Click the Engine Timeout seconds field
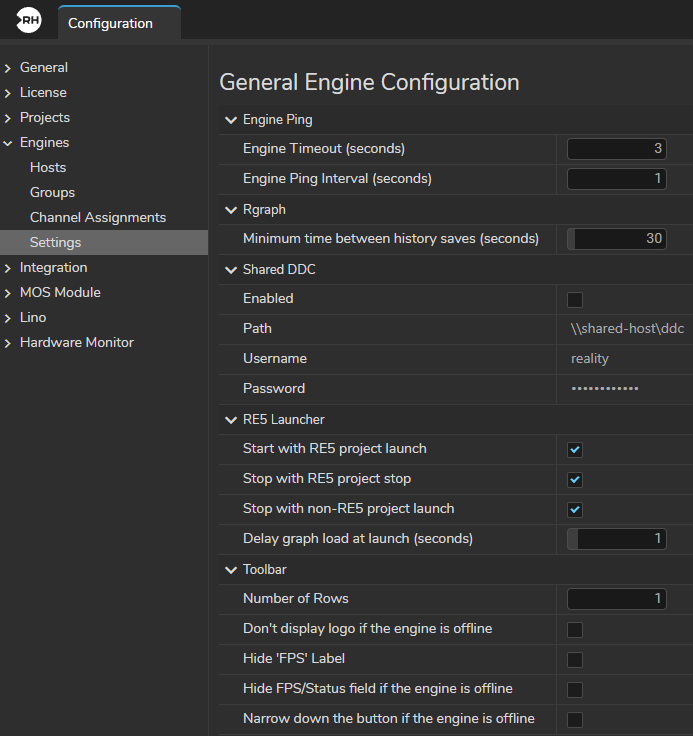Viewport: 693px width, 736px height. (616, 149)
